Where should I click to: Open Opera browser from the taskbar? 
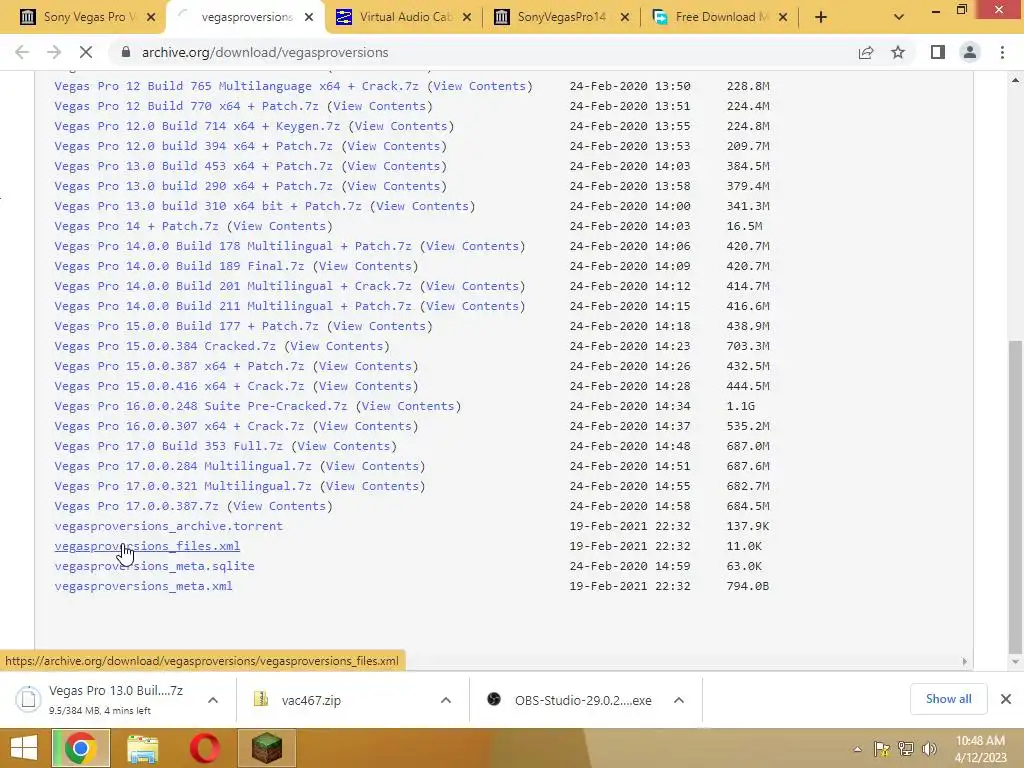click(204, 748)
